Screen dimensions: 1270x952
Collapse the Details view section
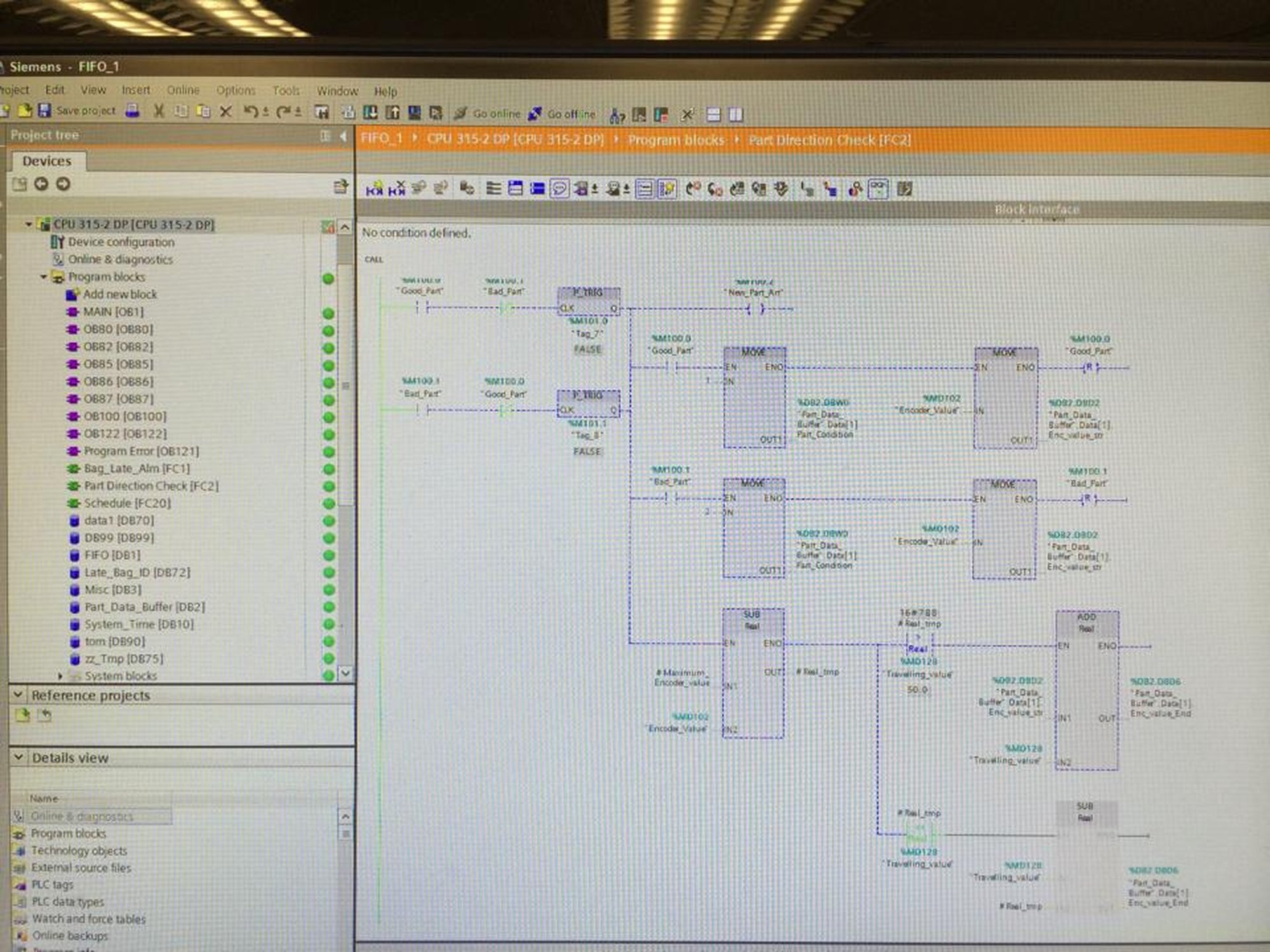pyautogui.click(x=18, y=757)
